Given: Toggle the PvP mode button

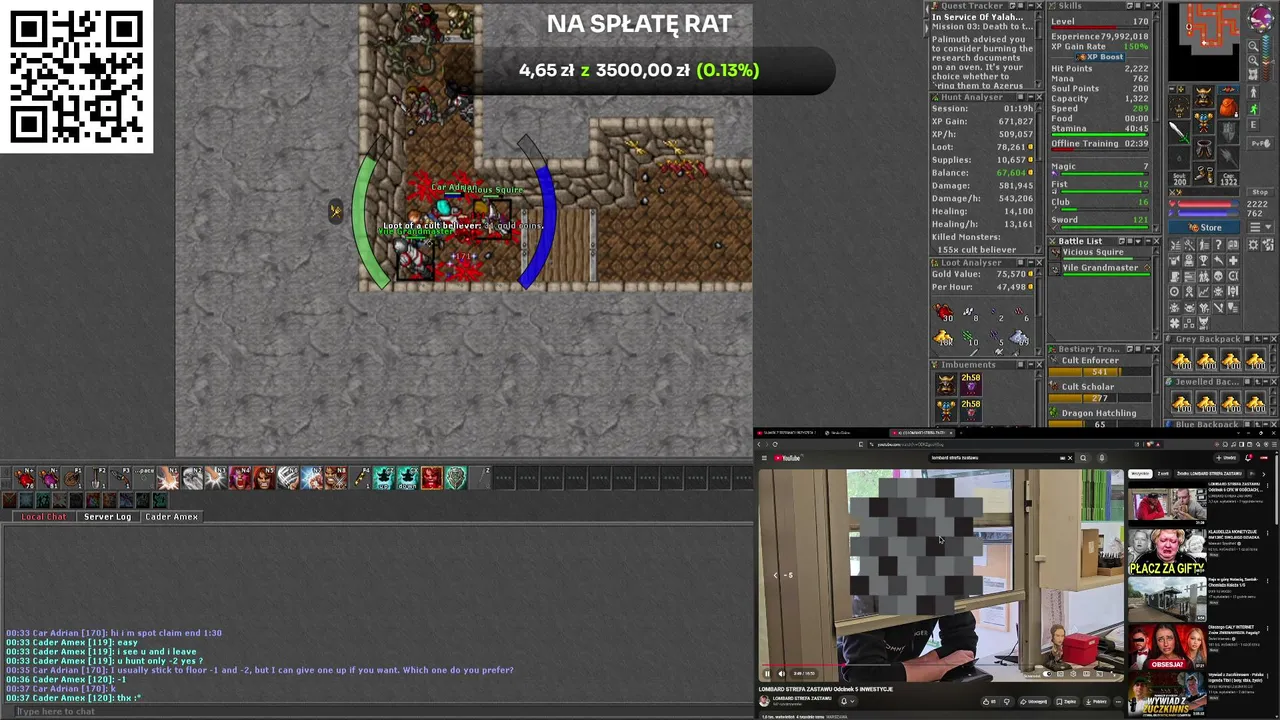Looking at the screenshot, I should [1260, 143].
